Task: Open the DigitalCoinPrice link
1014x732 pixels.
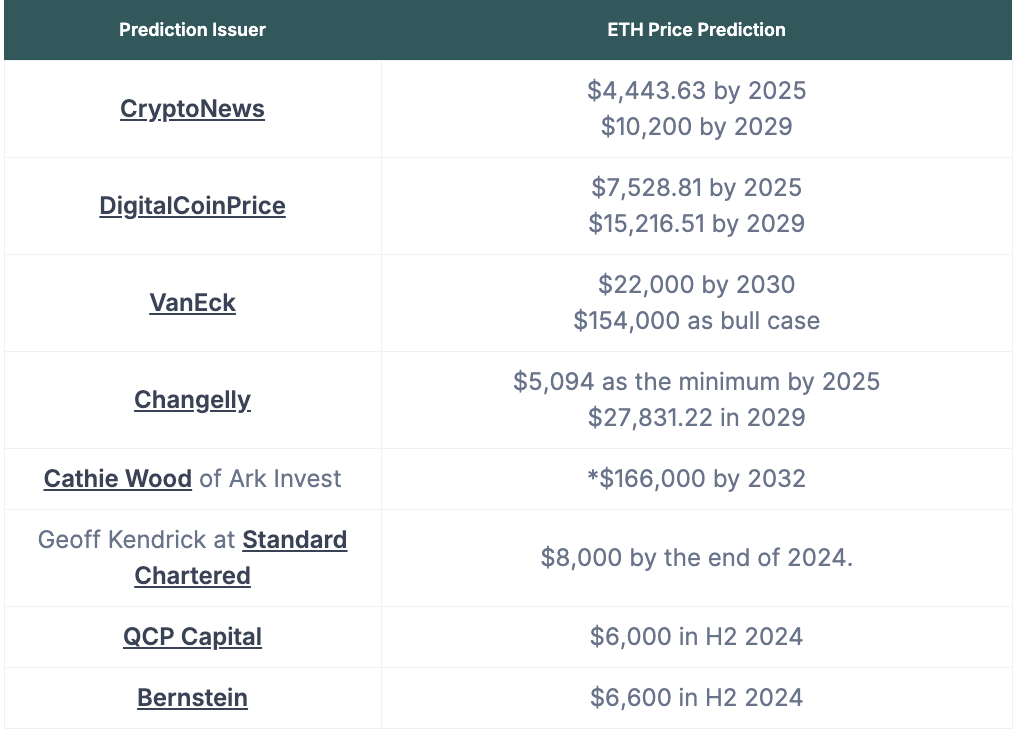Action: pyautogui.click(x=192, y=206)
